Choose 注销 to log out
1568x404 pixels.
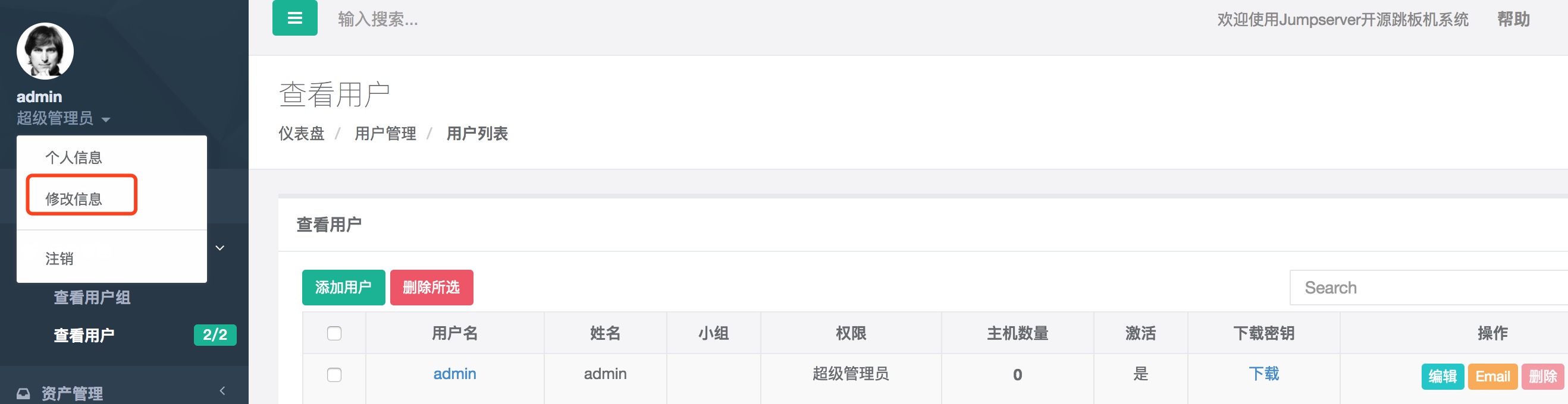tap(59, 259)
